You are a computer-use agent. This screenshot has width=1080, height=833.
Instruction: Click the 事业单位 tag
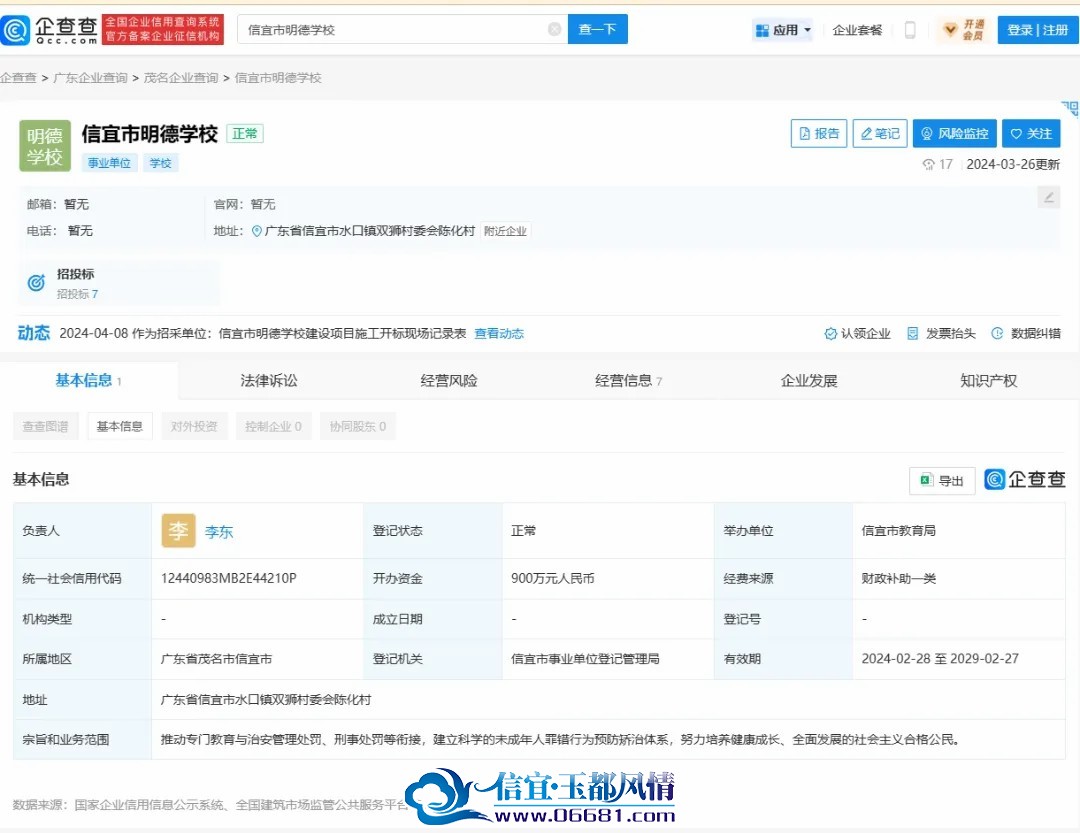coord(110,163)
